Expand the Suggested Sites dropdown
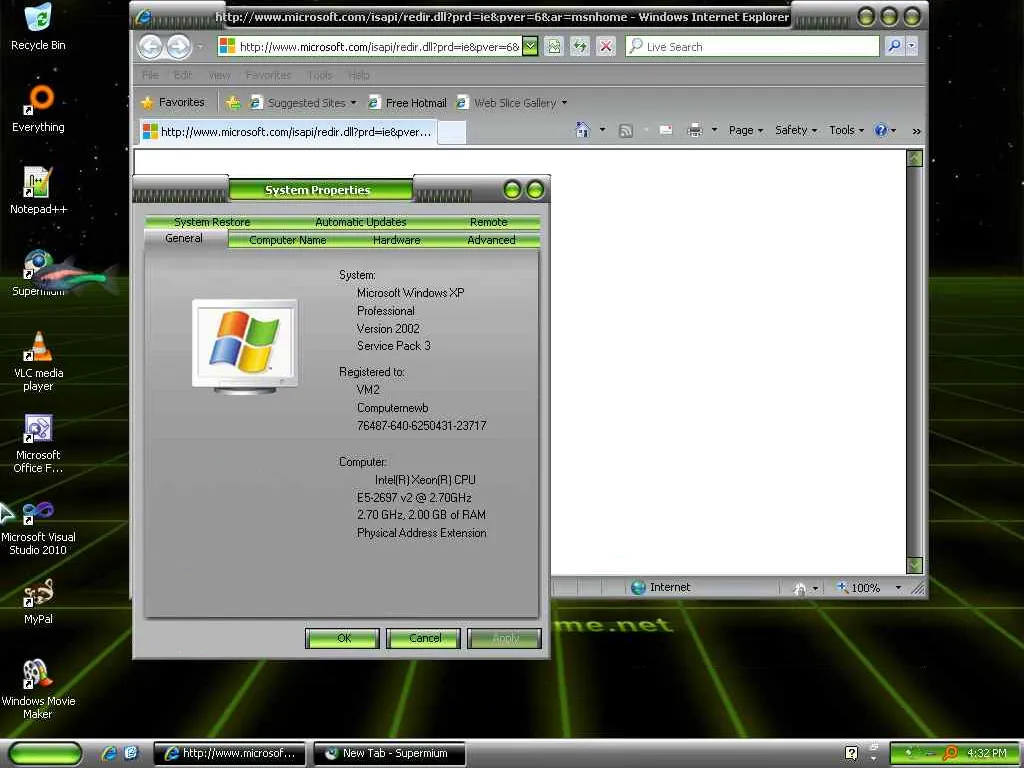1024x768 pixels. coord(353,103)
